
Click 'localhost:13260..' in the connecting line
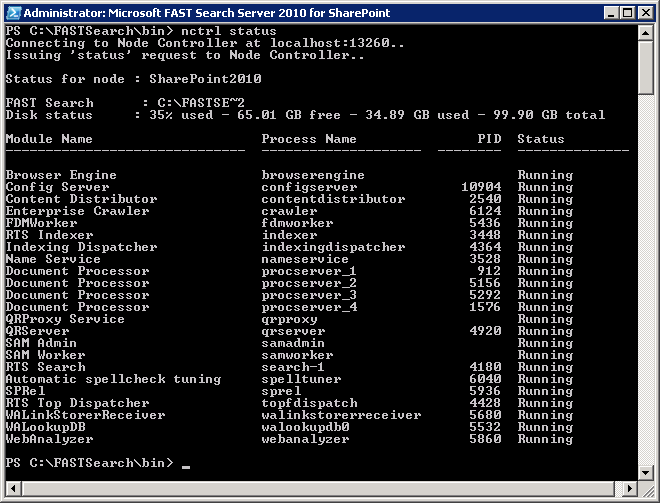pyautogui.click(x=337, y=43)
